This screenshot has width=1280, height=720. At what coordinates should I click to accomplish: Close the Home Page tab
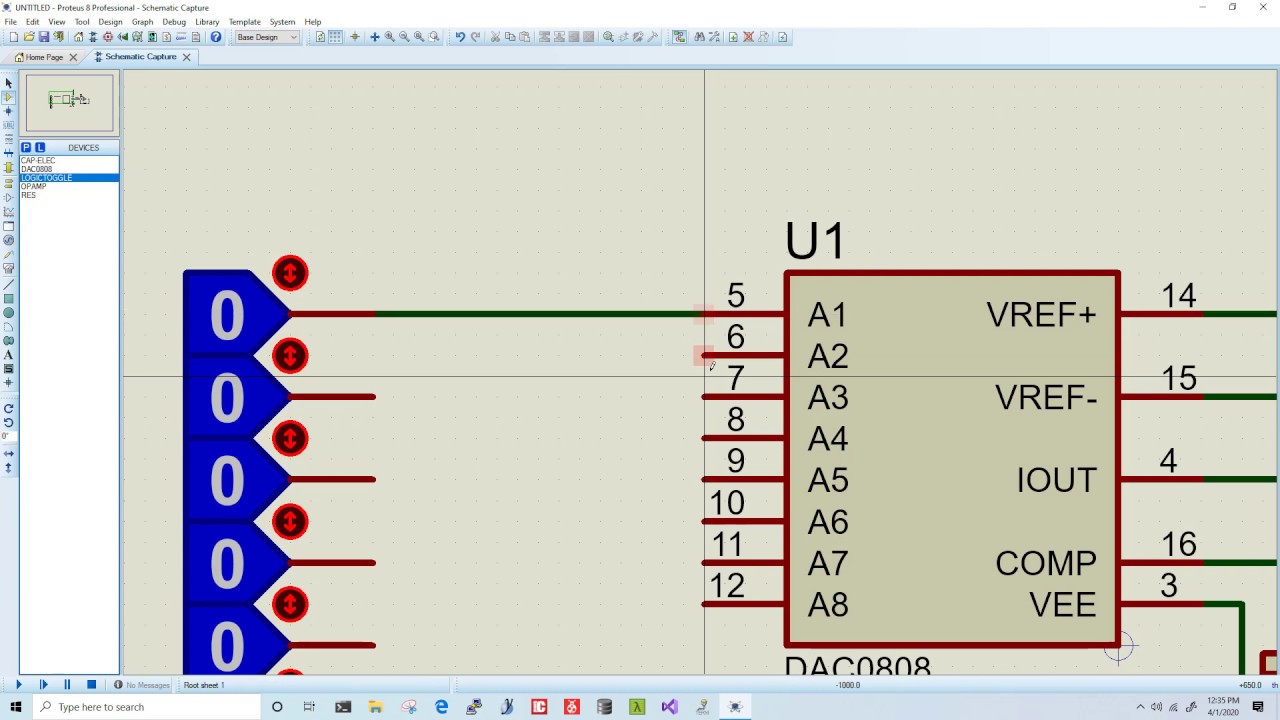point(73,57)
